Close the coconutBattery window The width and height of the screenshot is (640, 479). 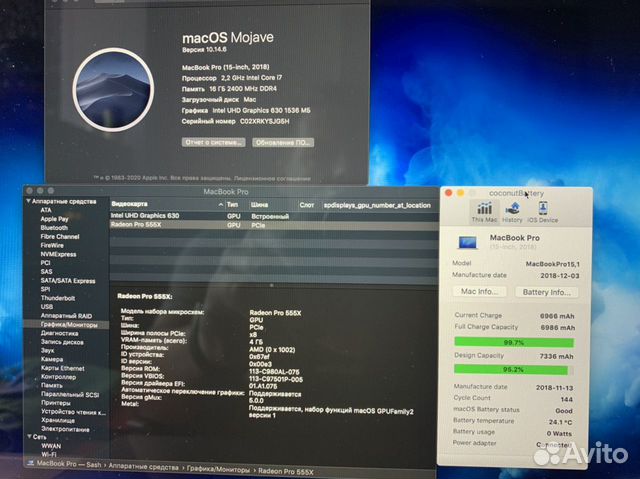[x=448, y=193]
